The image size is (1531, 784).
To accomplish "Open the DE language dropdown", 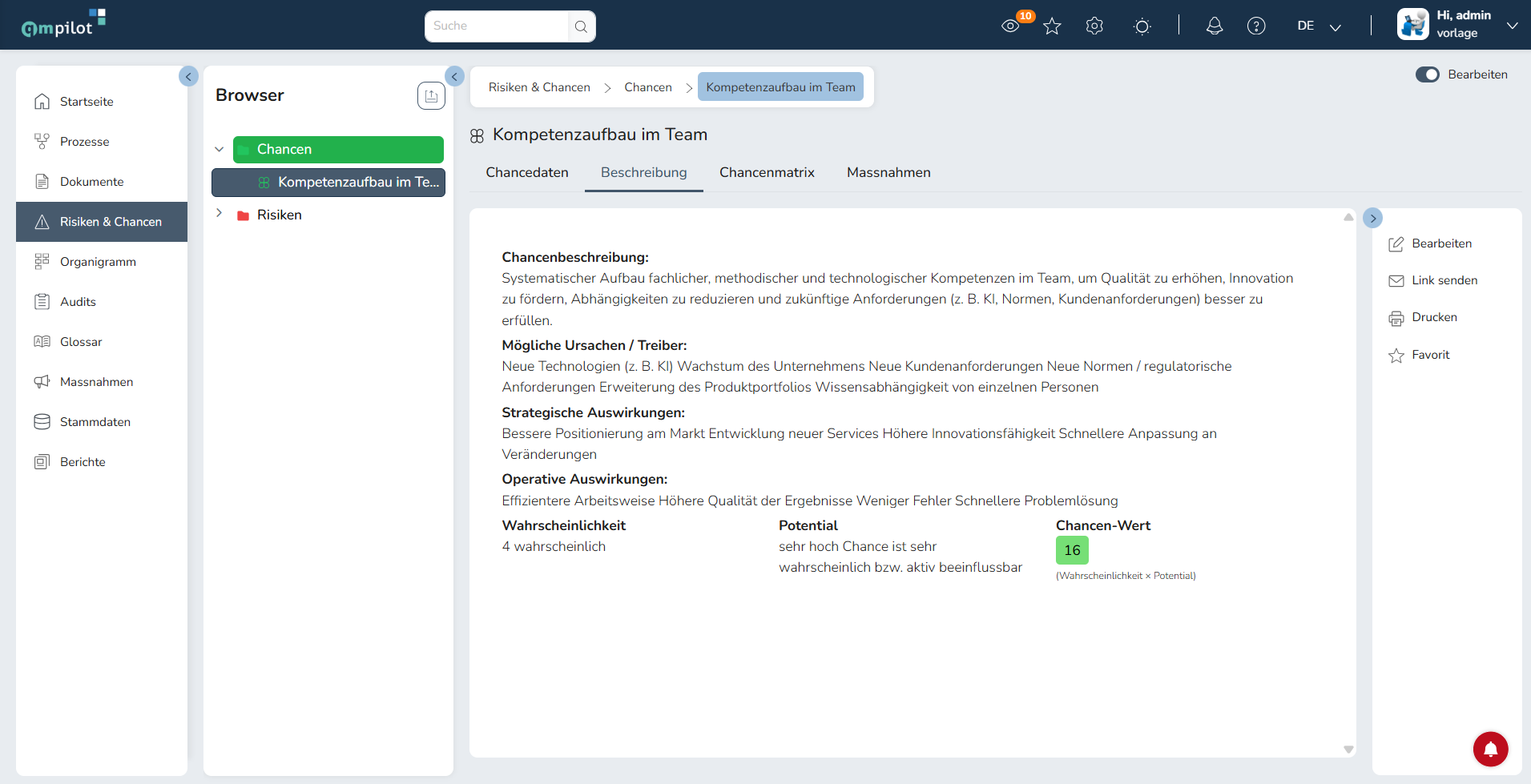I will click(x=1319, y=26).
